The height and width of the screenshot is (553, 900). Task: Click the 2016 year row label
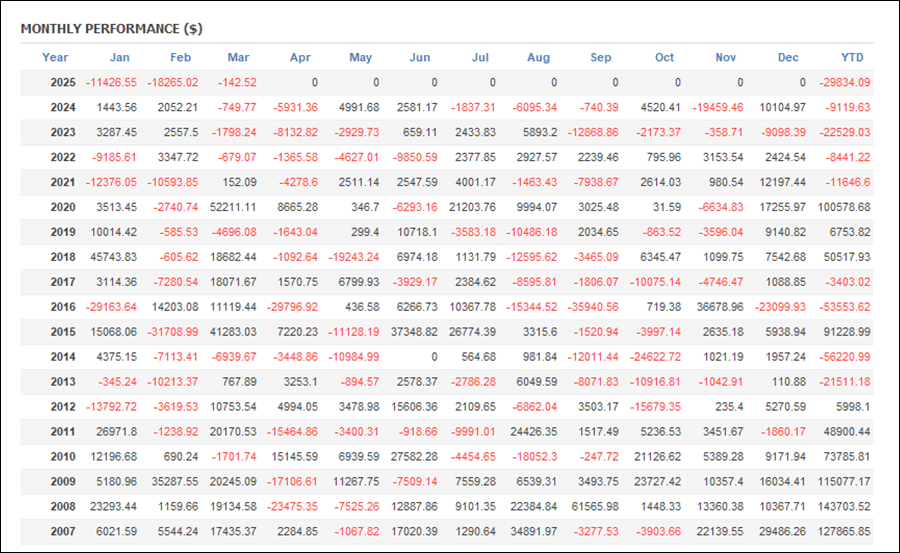[63, 307]
